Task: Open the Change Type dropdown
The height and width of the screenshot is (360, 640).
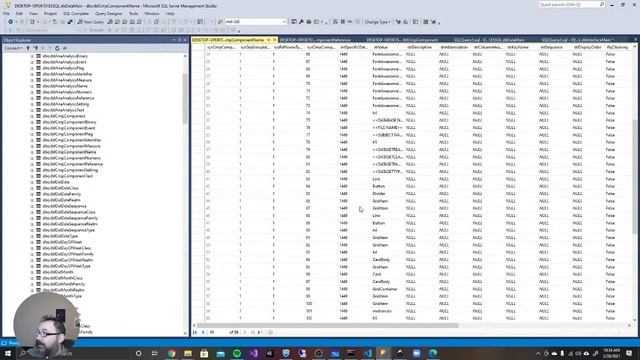Action: [x=377, y=22]
